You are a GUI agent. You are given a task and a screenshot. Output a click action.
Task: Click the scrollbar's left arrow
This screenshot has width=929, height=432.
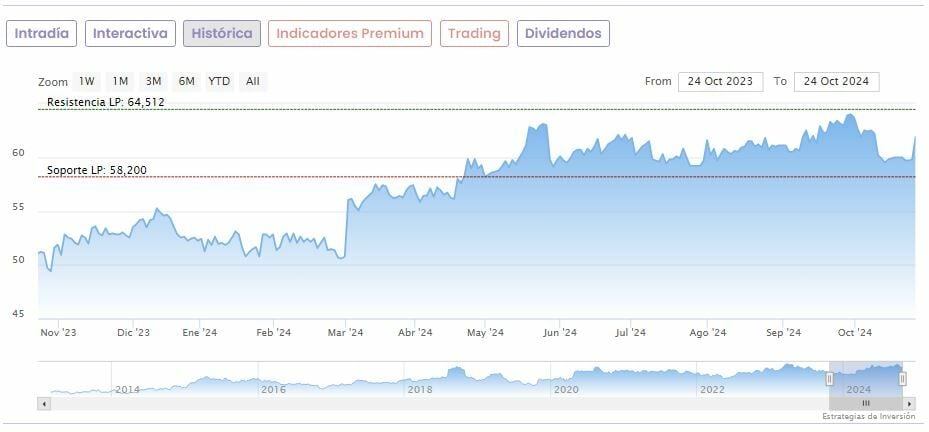(43, 403)
